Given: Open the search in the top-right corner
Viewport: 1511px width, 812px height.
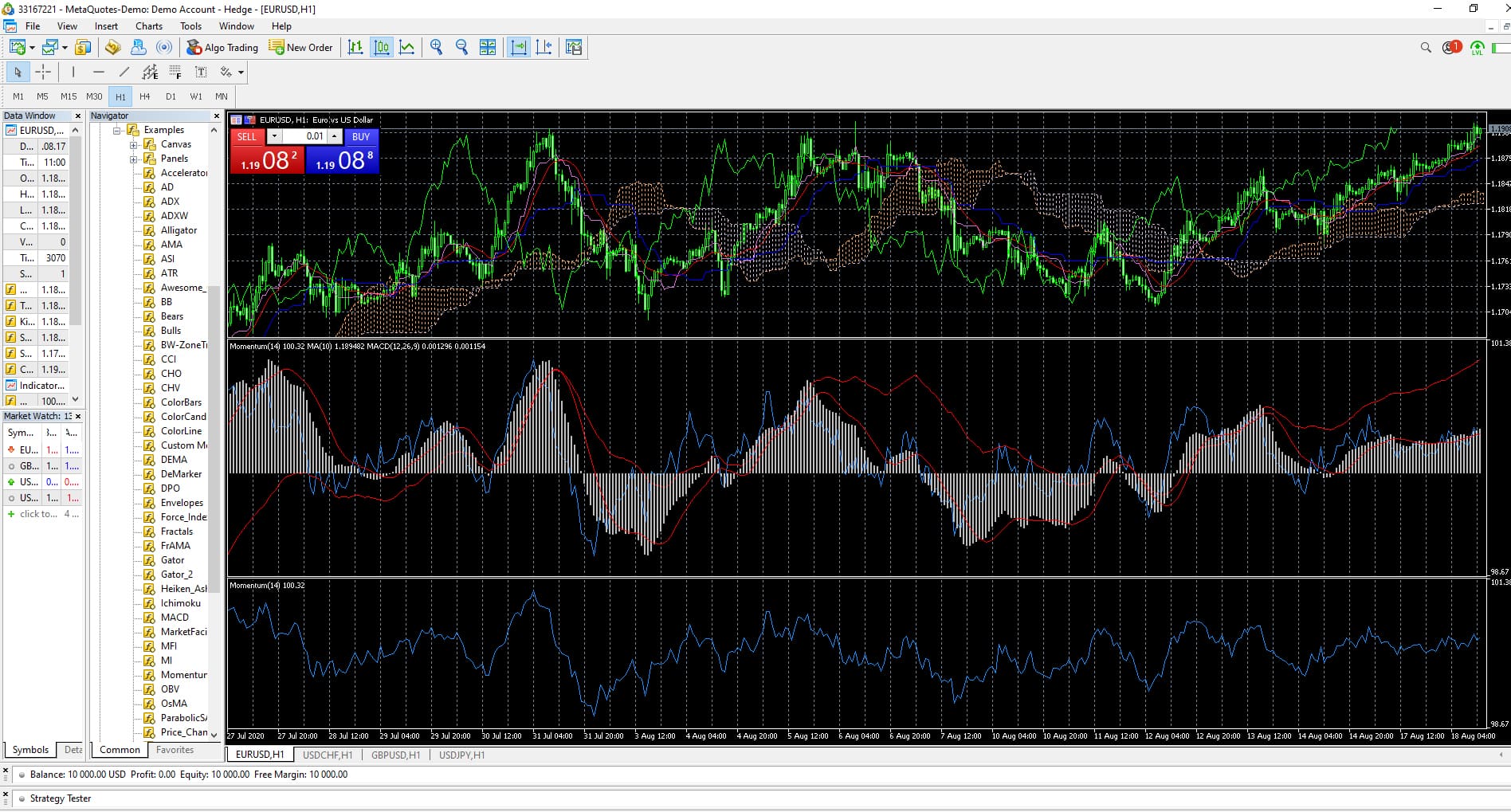Looking at the screenshot, I should point(1426,48).
